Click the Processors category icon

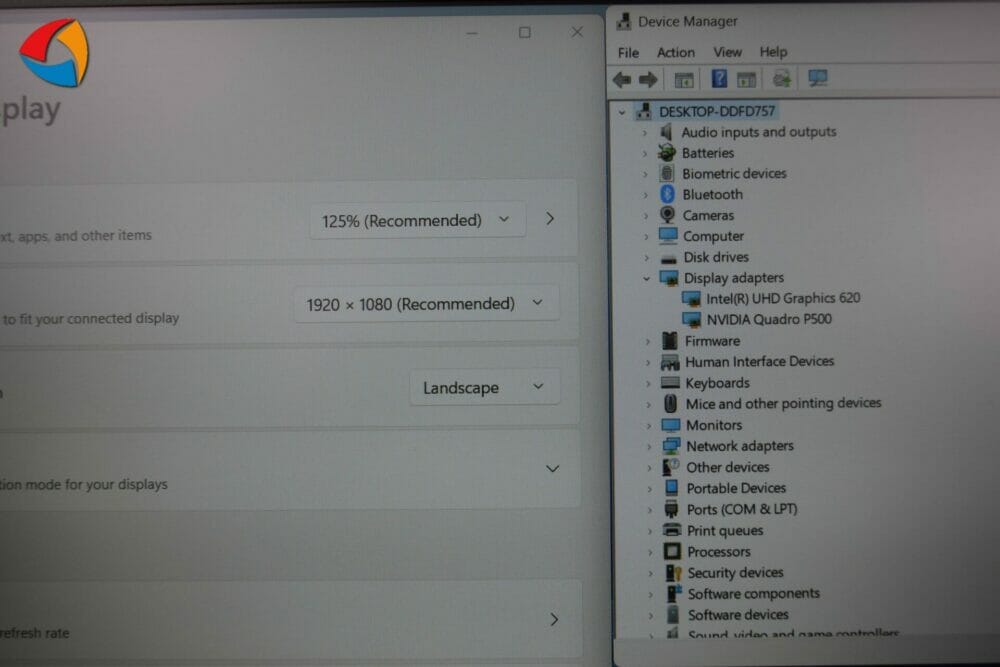672,551
